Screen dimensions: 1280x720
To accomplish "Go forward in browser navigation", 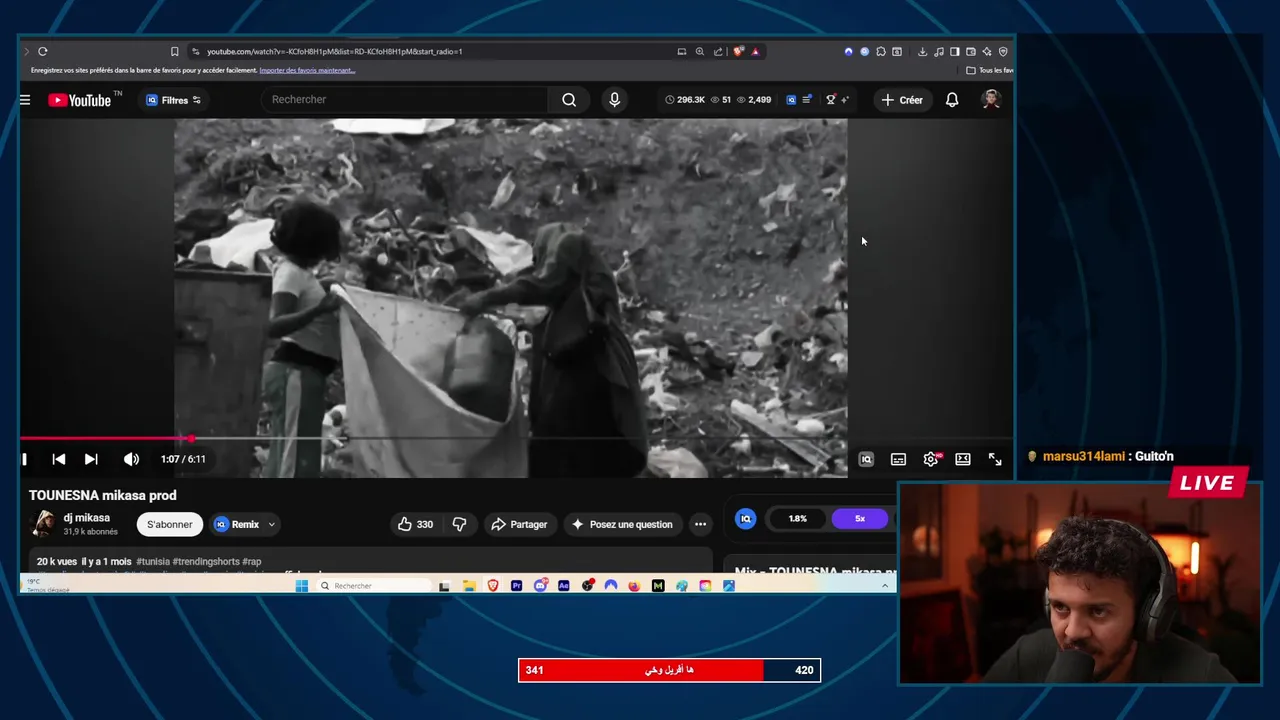I will 26,51.
